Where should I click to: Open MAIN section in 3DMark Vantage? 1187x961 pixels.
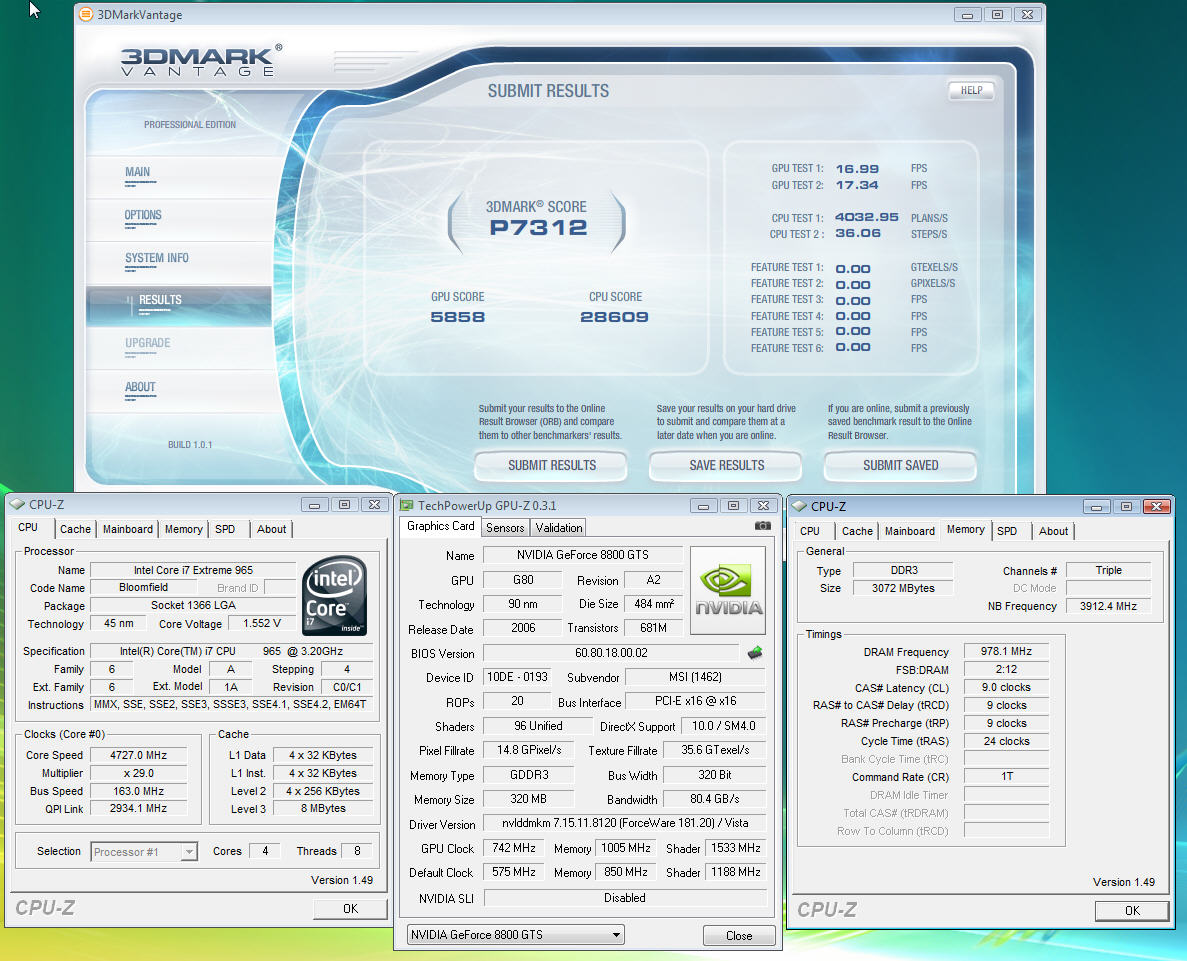click(138, 172)
